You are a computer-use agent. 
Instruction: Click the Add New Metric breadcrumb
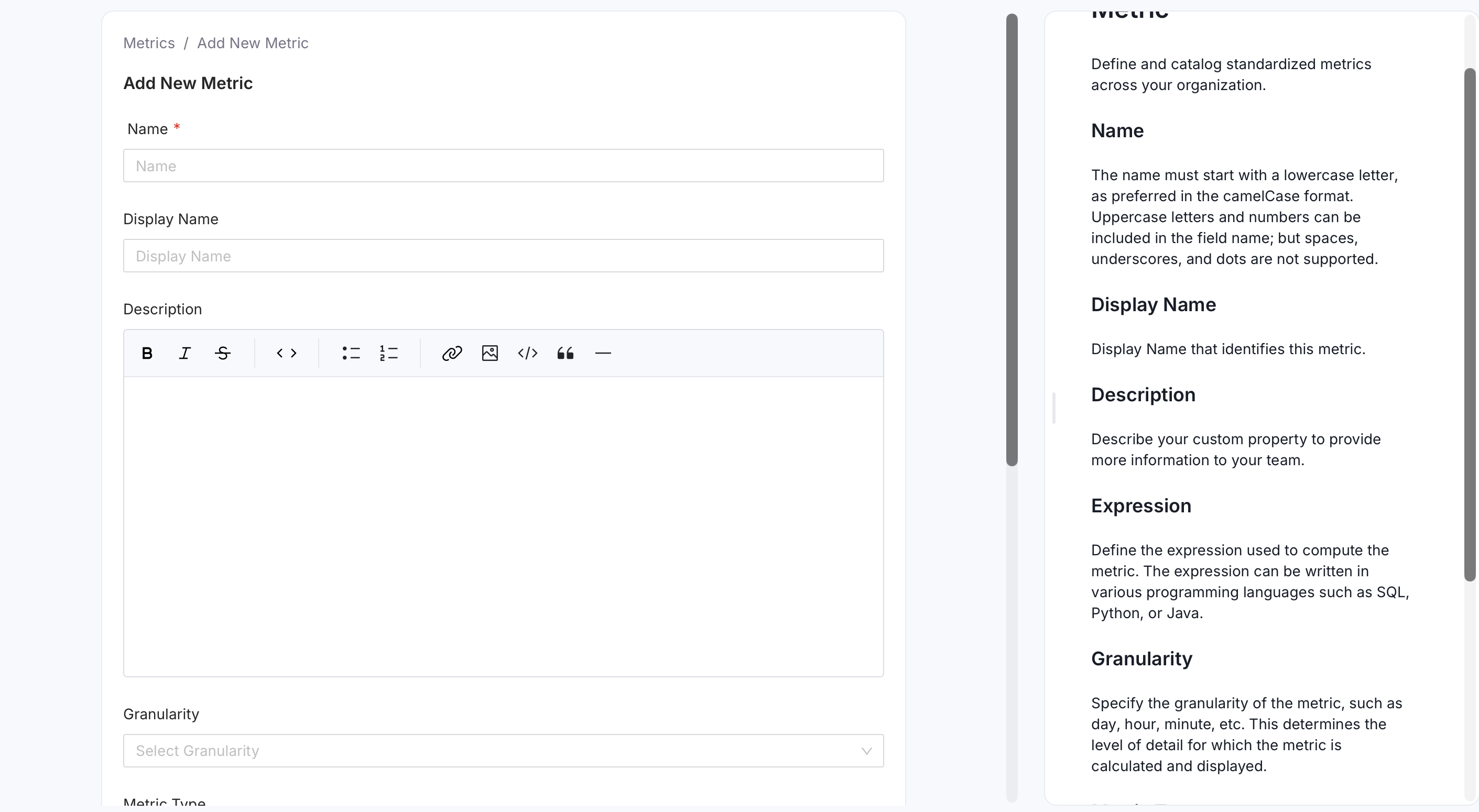click(x=253, y=43)
